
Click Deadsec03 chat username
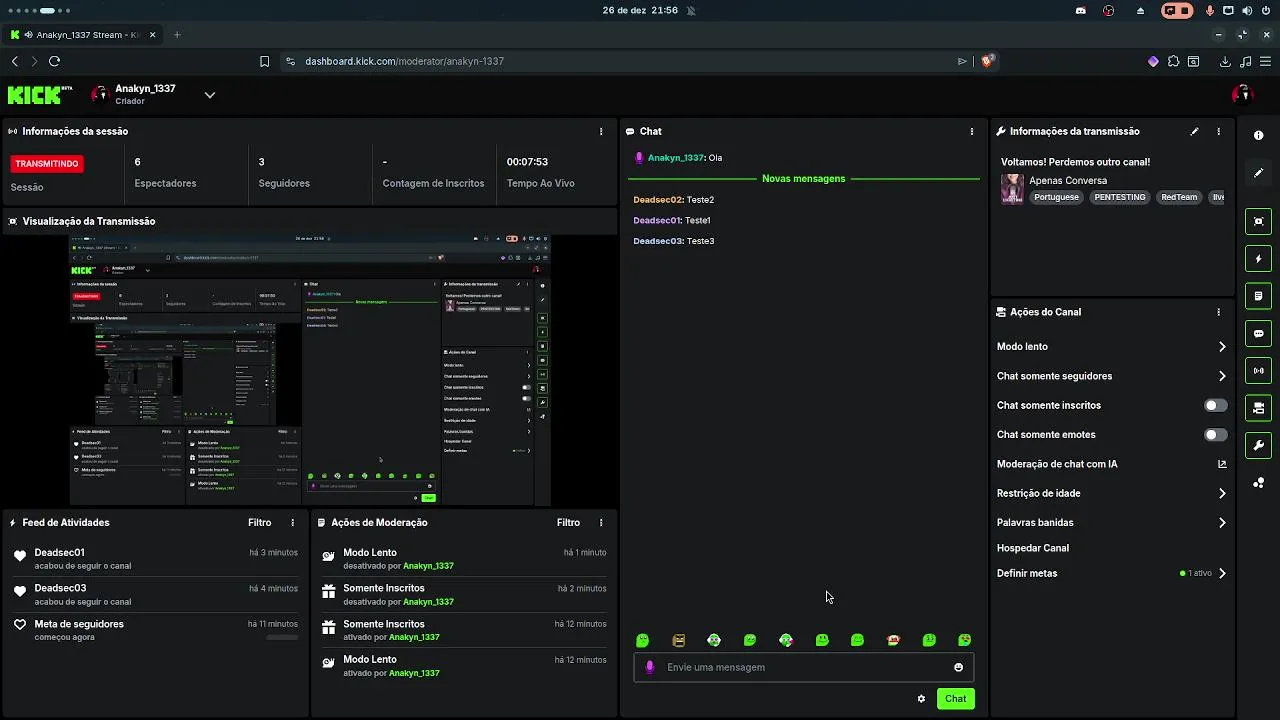click(657, 241)
